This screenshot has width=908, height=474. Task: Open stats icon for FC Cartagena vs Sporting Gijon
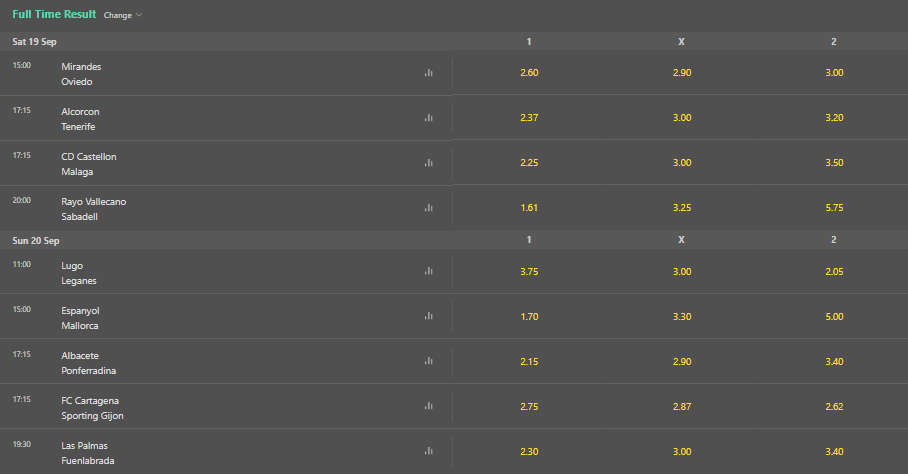429,406
